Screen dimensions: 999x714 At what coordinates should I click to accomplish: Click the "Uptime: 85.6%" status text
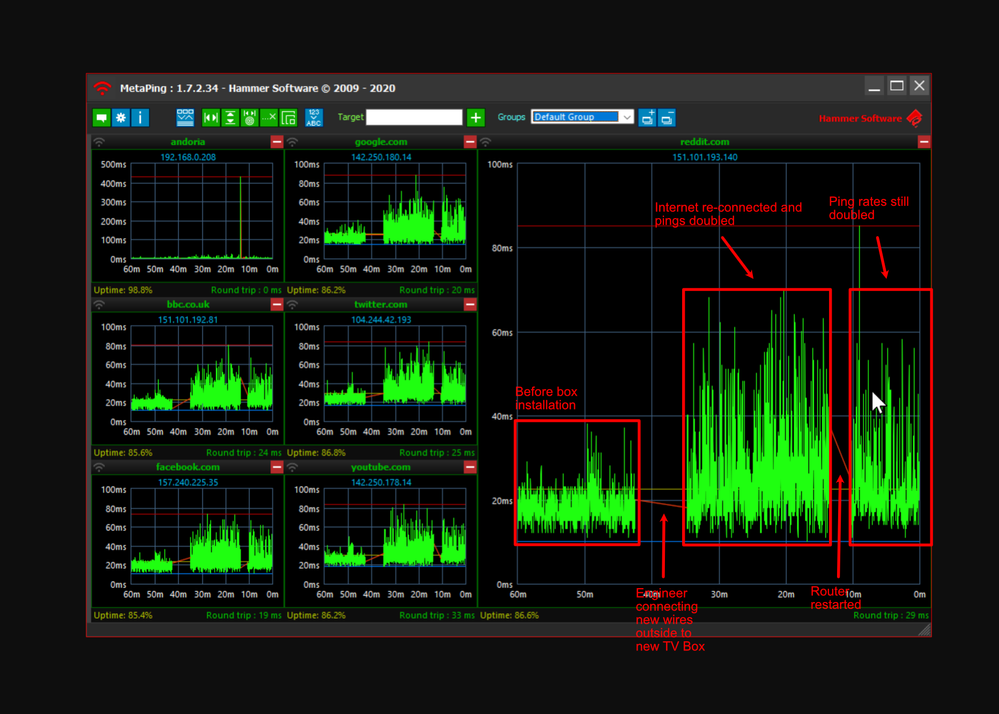123,453
